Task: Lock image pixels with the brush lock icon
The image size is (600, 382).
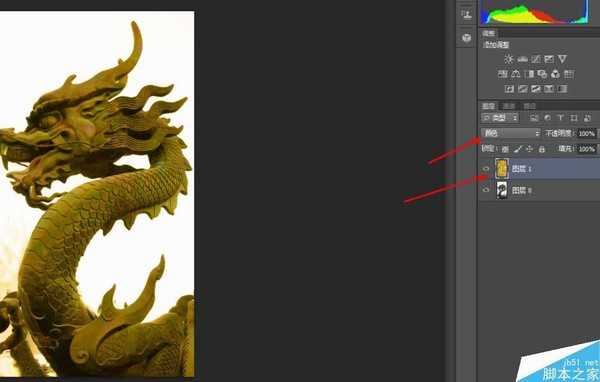Action: [x=517, y=149]
